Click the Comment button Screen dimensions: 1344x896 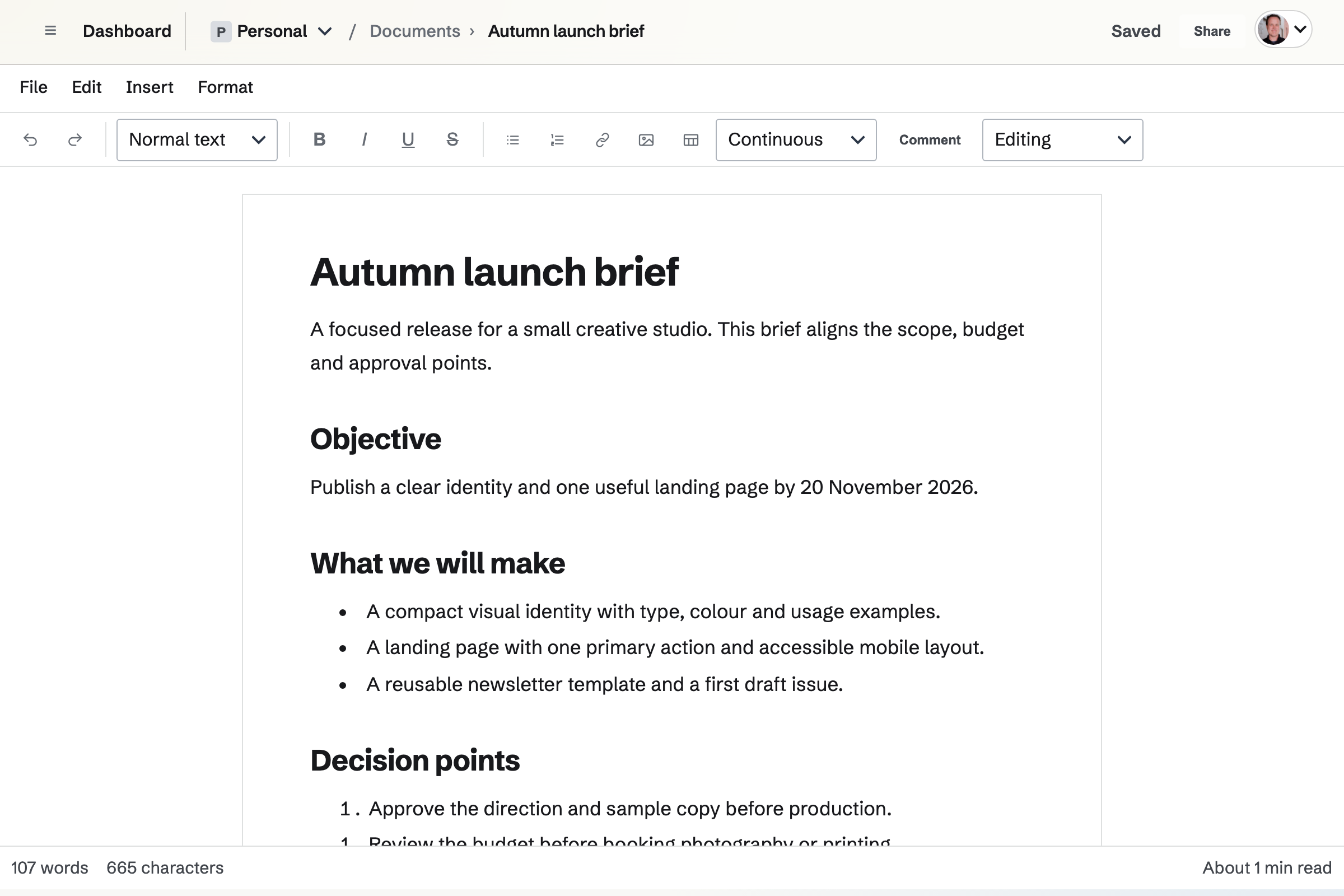(930, 140)
